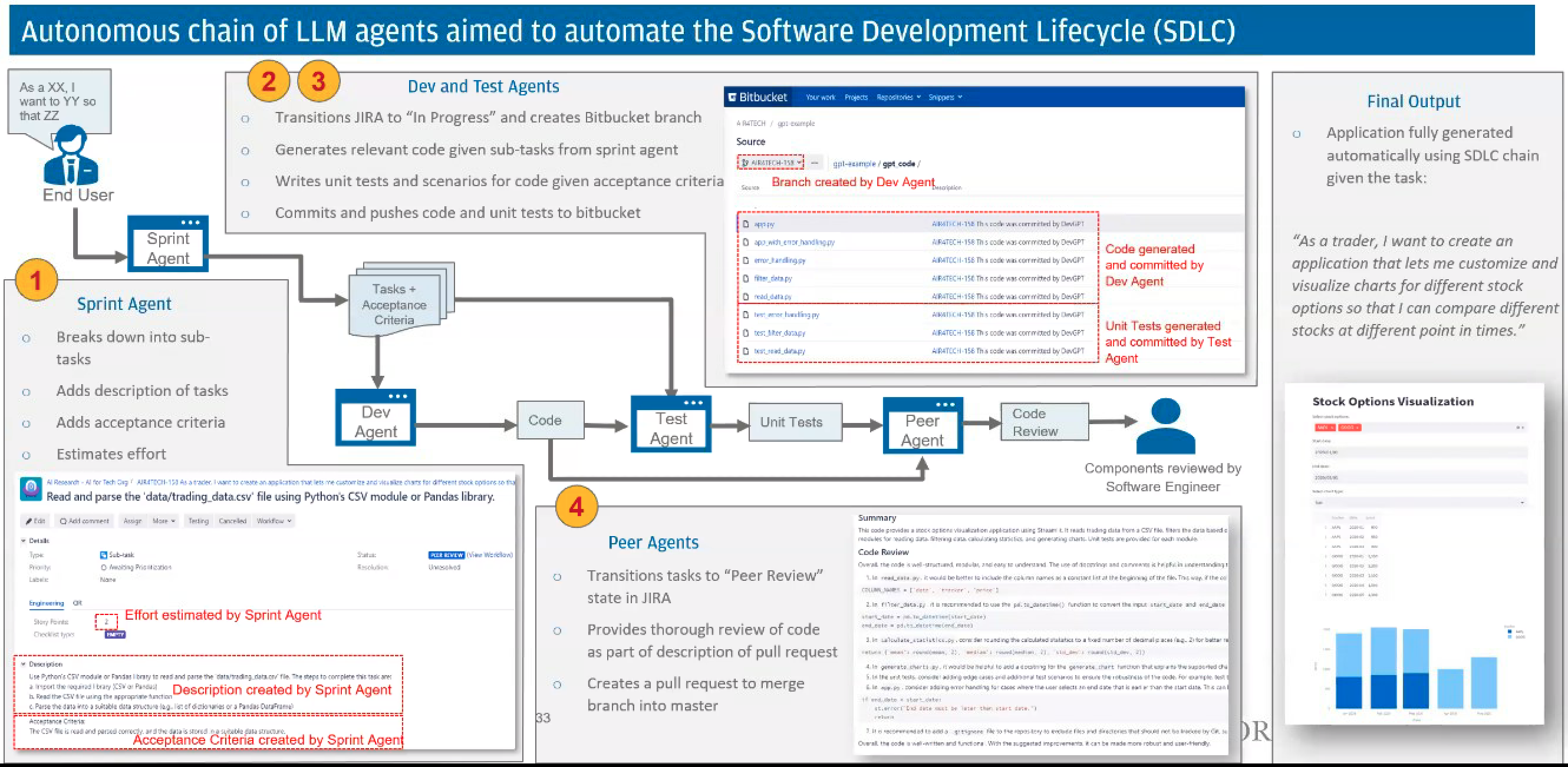This screenshot has width=1568, height=767.
Task: Collapse the Description section in JIRA
Action: click(x=24, y=664)
